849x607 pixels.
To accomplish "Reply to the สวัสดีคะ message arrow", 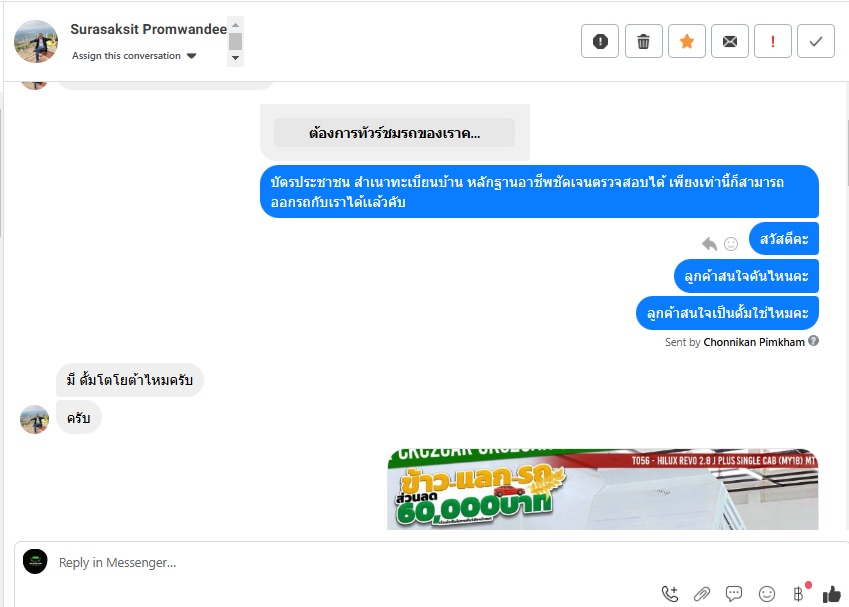I will click(x=709, y=244).
